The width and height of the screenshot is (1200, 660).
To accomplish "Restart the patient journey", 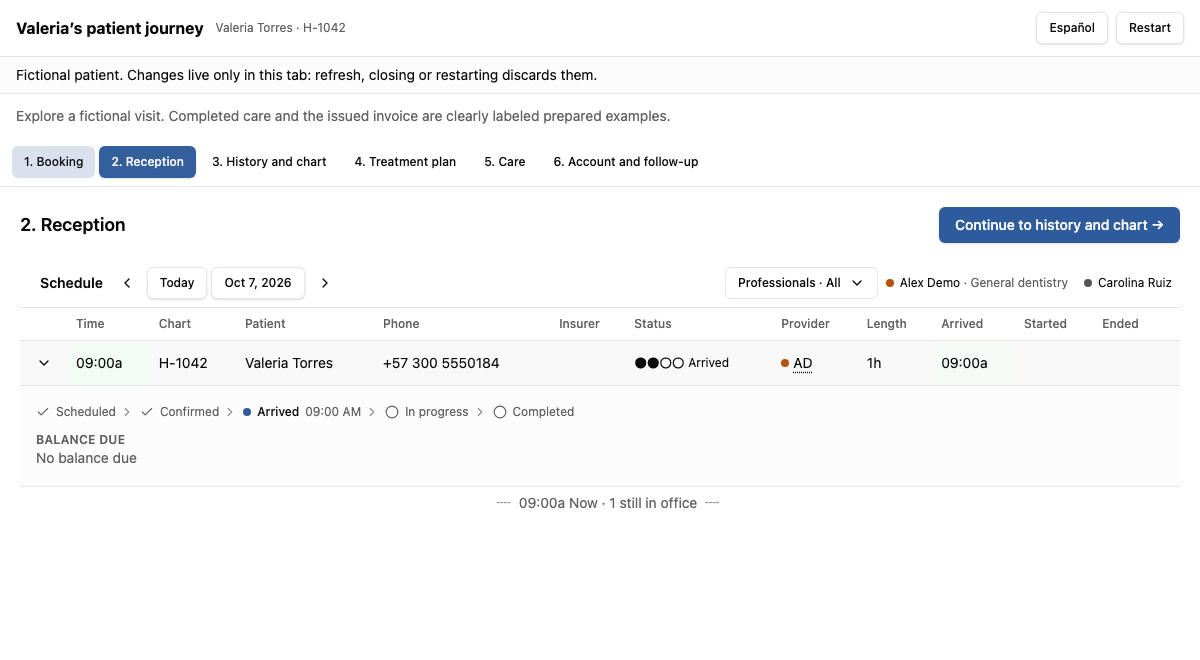I will click(1150, 28).
